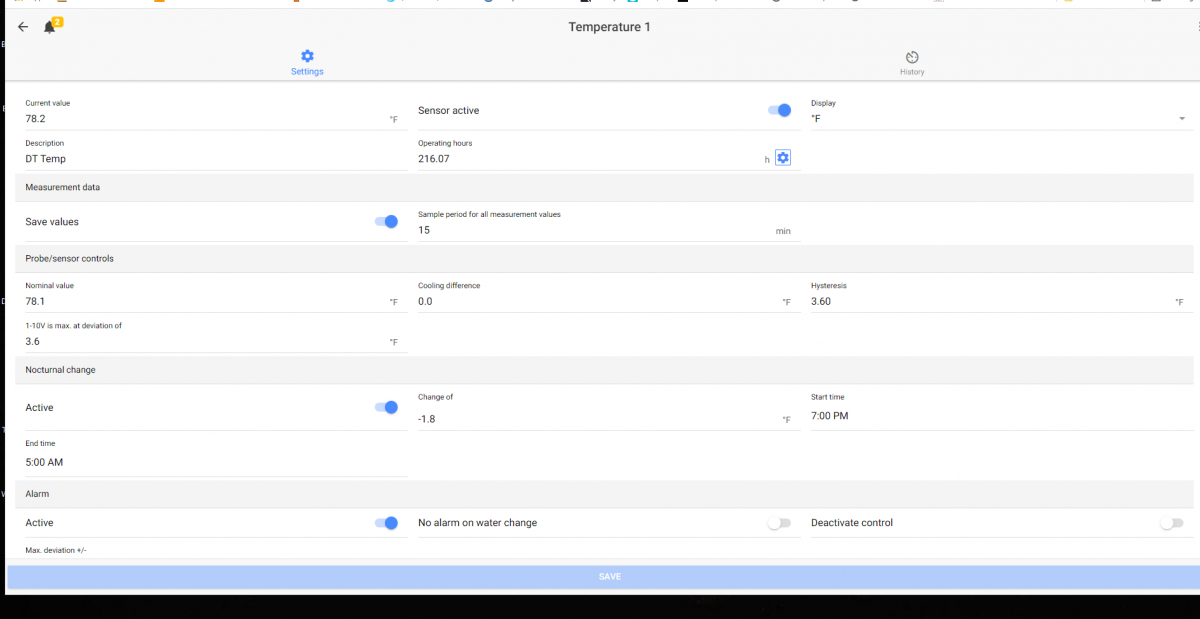
Task: Switch to the History tab
Action: click(x=912, y=63)
